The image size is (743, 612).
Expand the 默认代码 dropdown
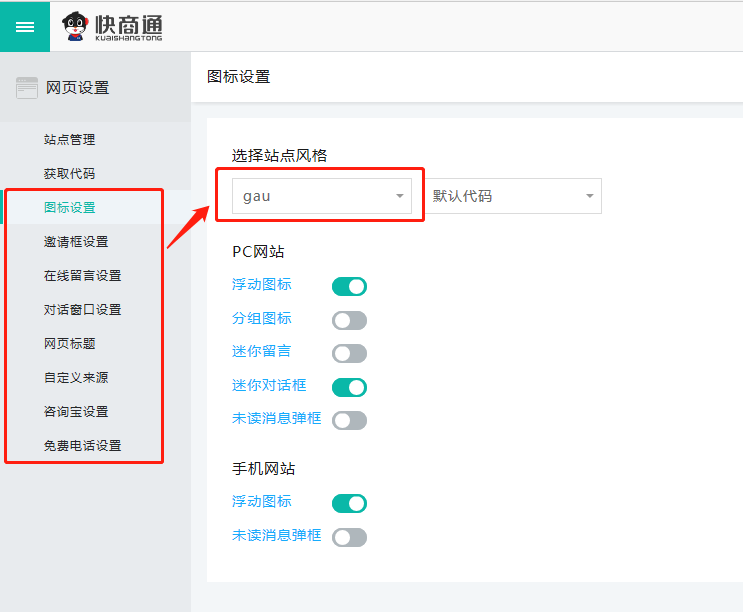tap(514, 196)
